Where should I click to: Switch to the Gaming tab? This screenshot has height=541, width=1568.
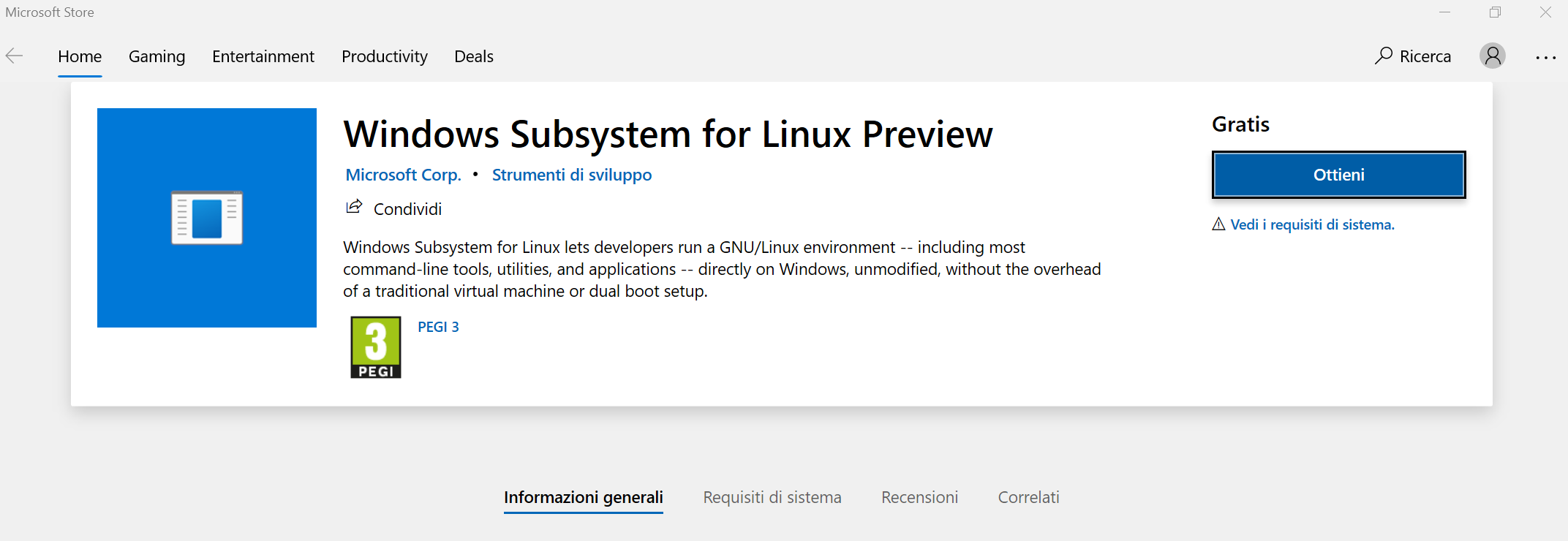click(157, 56)
